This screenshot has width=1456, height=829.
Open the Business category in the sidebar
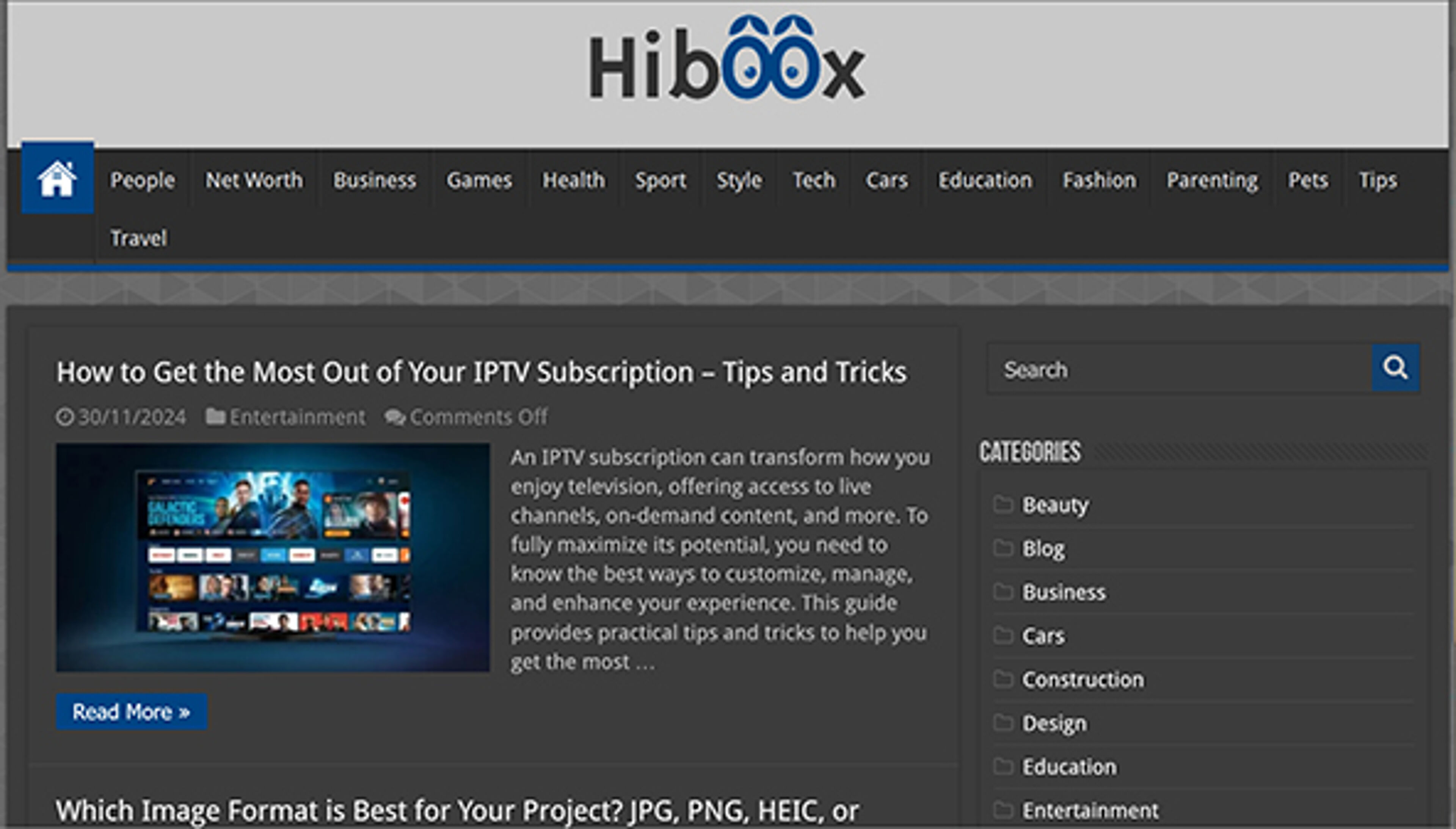click(x=1064, y=592)
